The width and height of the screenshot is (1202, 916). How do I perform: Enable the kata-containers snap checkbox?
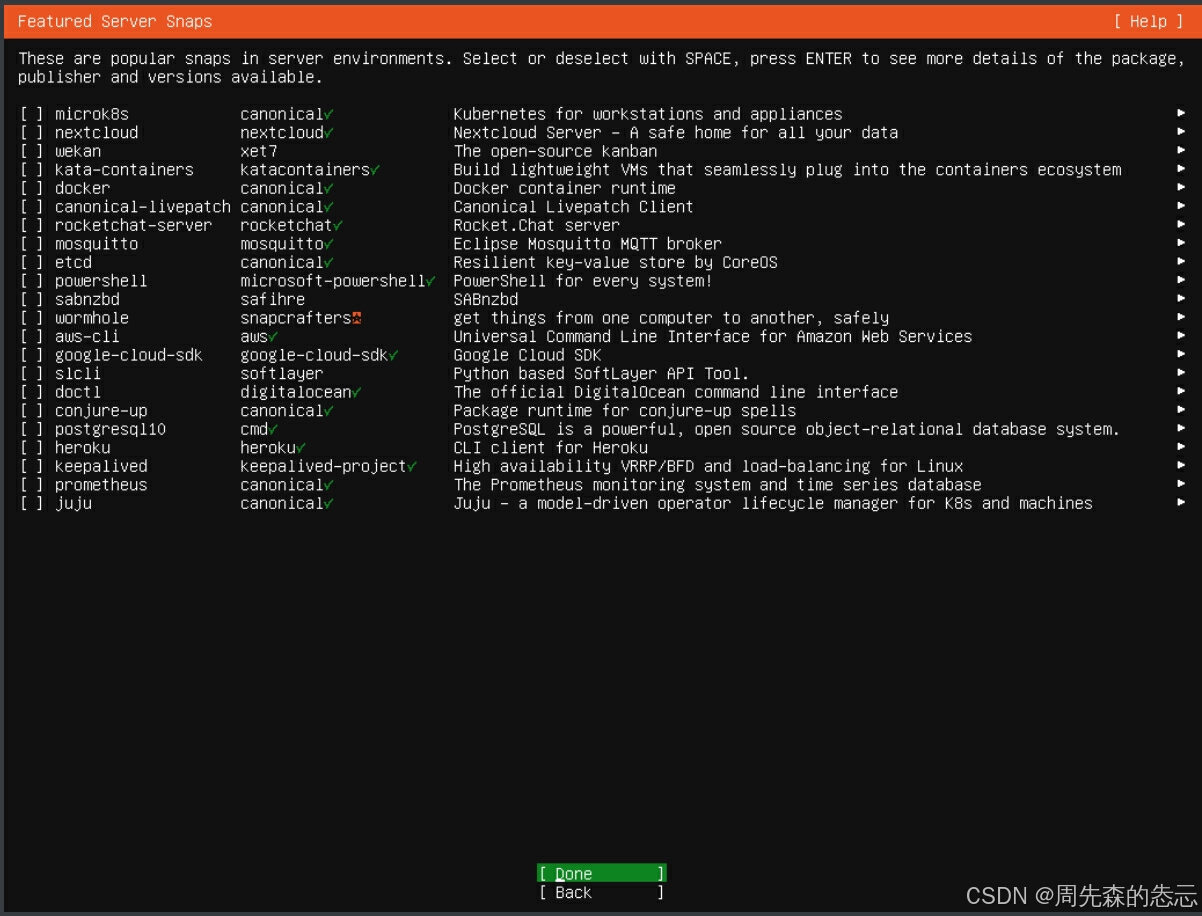point(32,170)
